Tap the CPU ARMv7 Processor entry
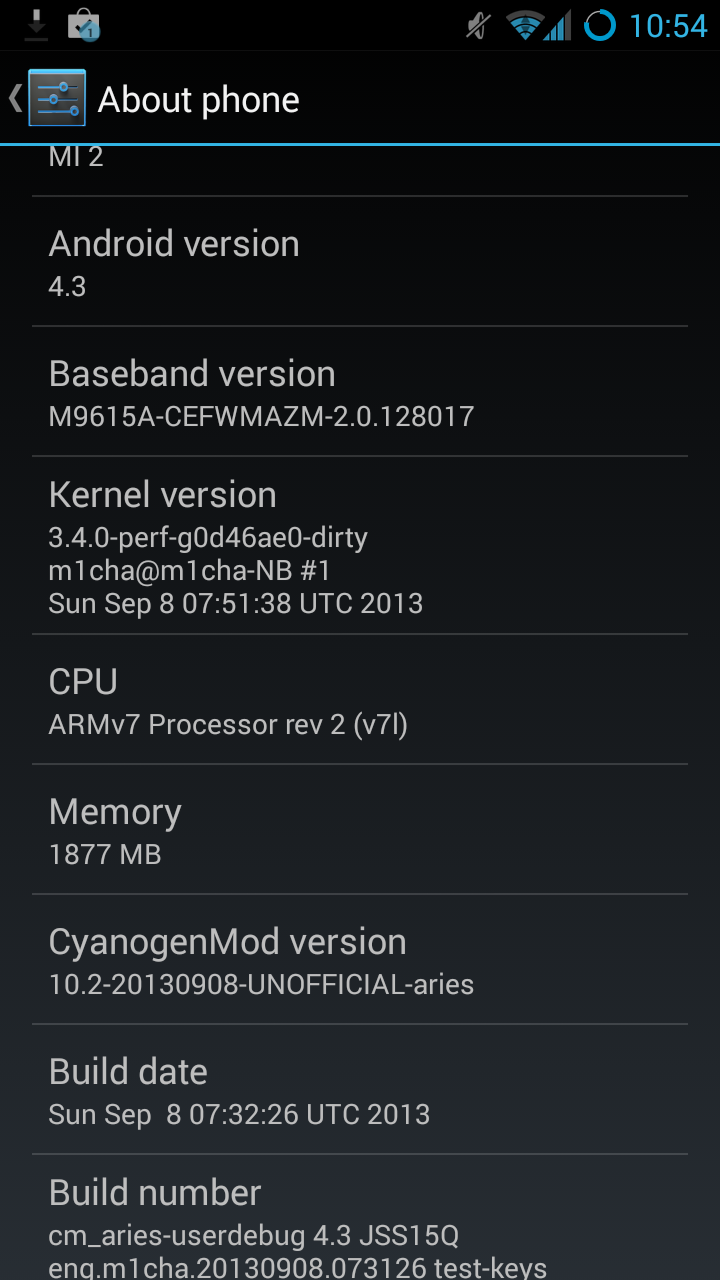The image size is (720, 1280). [x=360, y=700]
